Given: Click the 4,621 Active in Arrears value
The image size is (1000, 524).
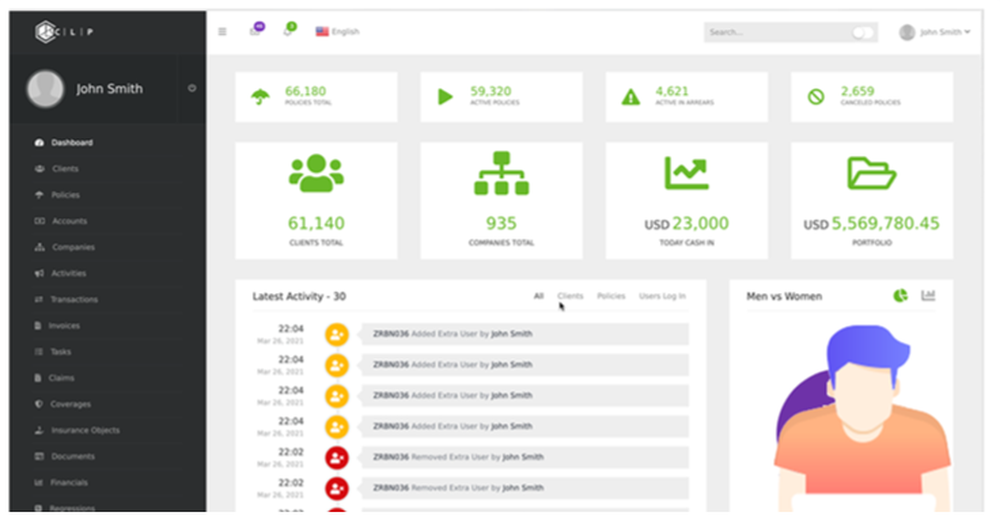Looking at the screenshot, I should 672,91.
